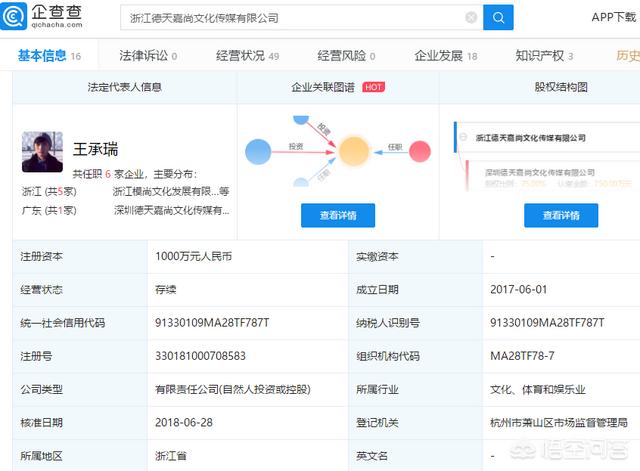This screenshot has height=471, width=640.
Task: Click the blue search magnifier button
Action: point(498,18)
